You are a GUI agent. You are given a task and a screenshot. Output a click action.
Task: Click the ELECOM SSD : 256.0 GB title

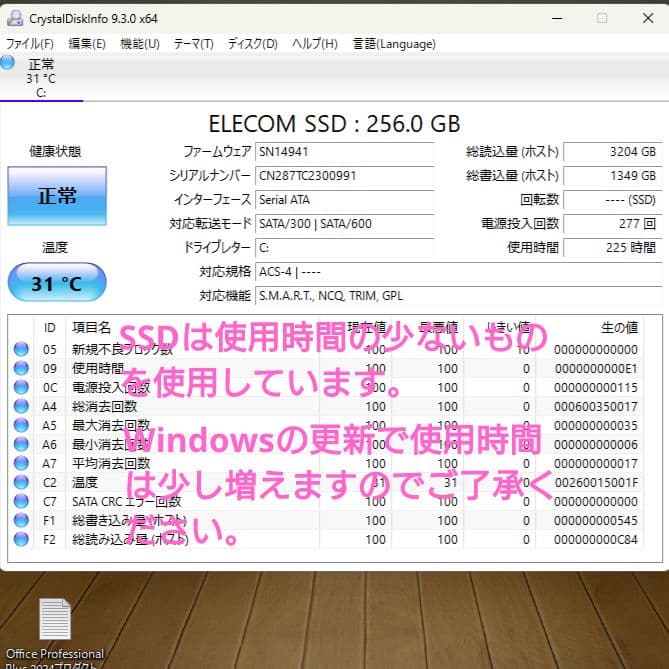tap(334, 124)
